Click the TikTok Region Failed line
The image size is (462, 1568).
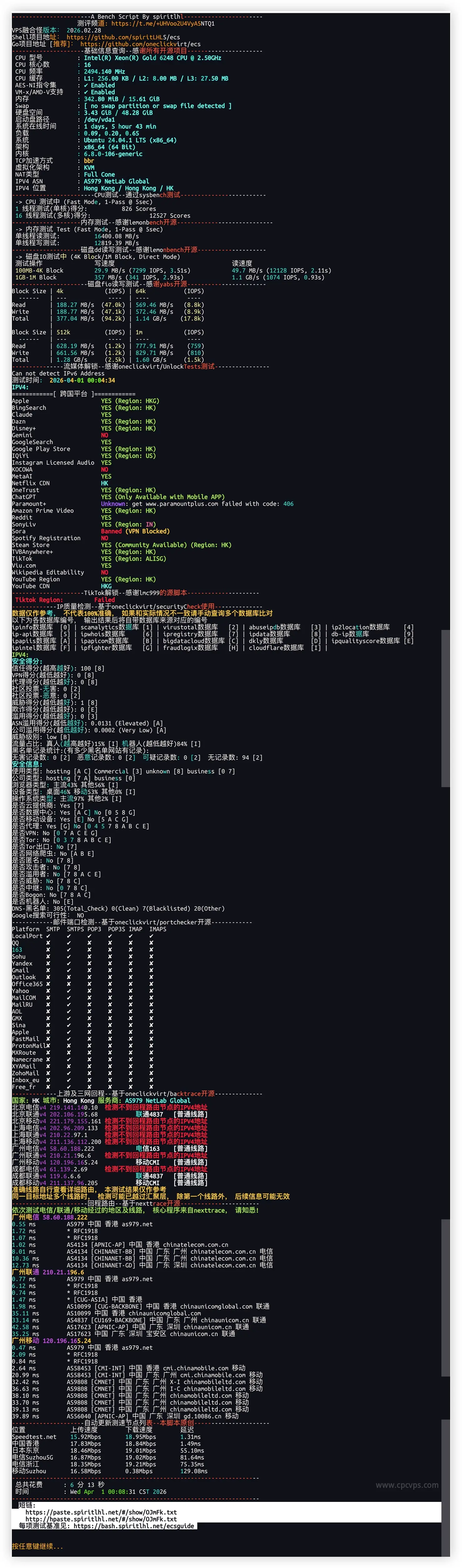[65, 600]
